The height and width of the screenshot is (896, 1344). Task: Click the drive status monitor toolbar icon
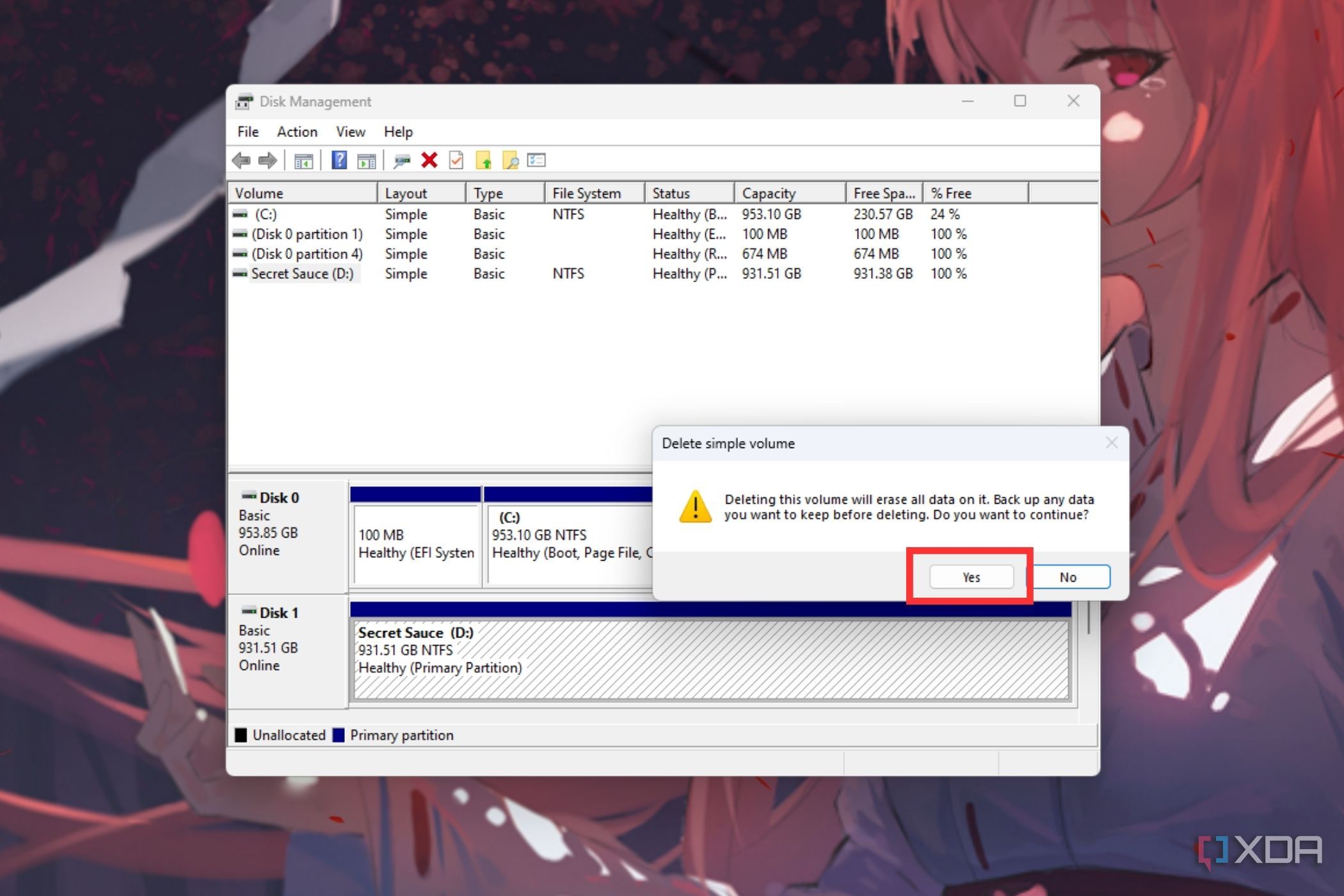click(x=401, y=161)
